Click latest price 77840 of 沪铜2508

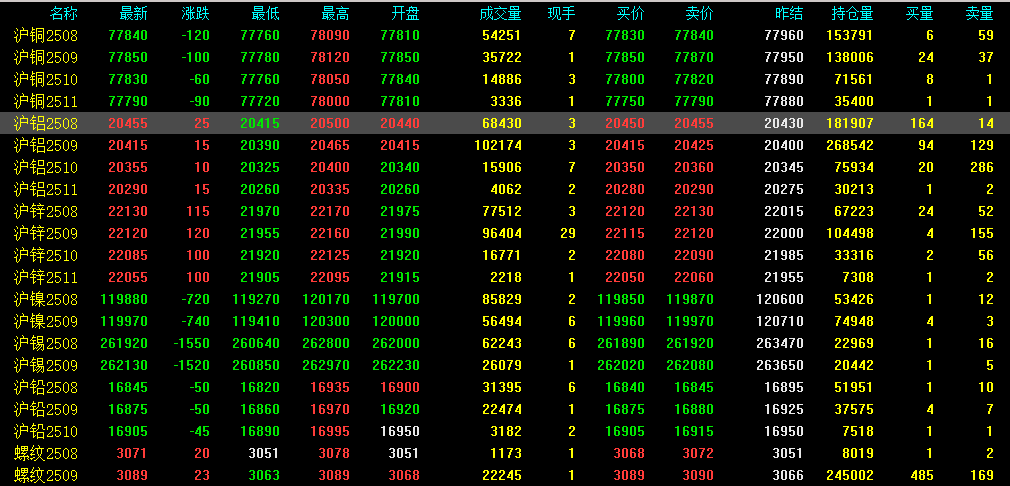coord(129,35)
